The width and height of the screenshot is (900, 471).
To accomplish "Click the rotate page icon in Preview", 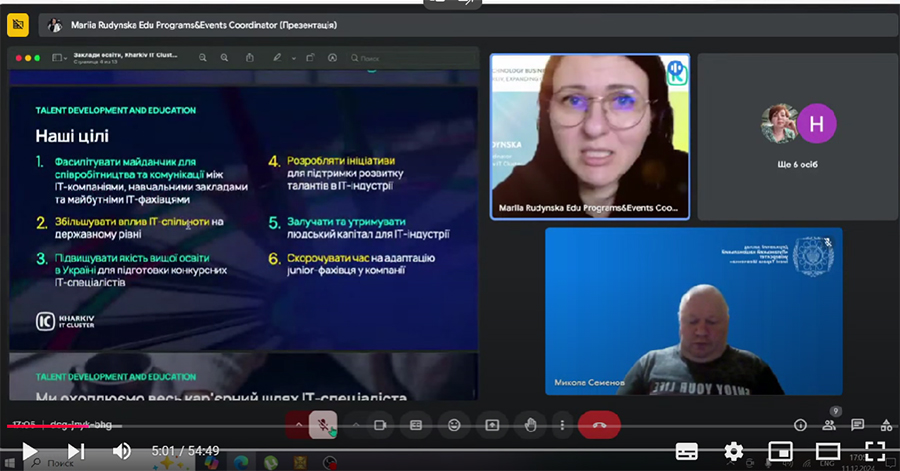I will point(310,58).
